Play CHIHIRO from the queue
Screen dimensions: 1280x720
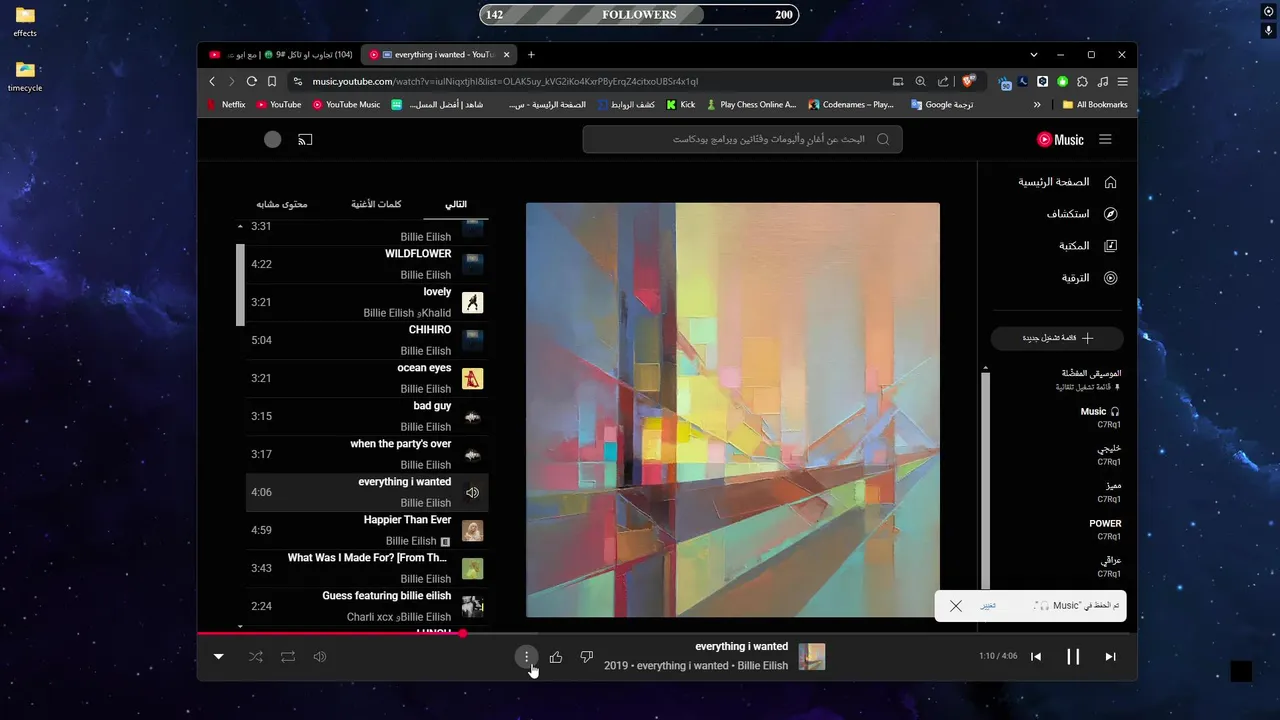[x=367, y=340]
